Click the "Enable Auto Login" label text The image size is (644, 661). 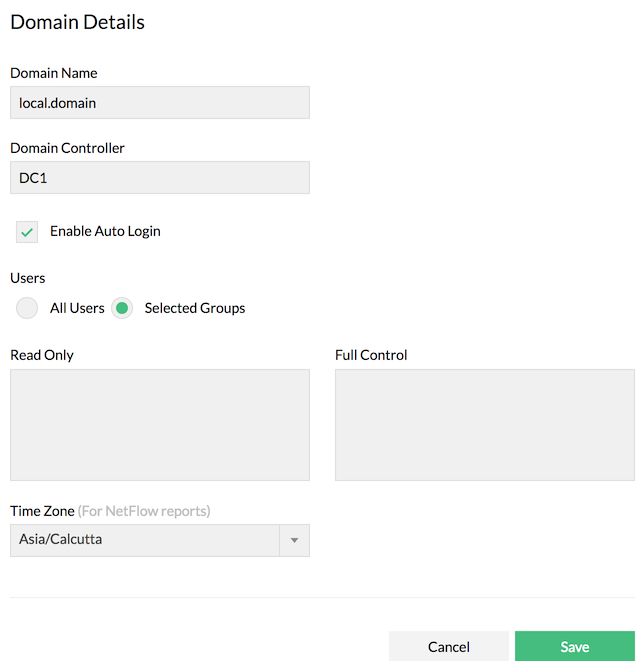(105, 231)
